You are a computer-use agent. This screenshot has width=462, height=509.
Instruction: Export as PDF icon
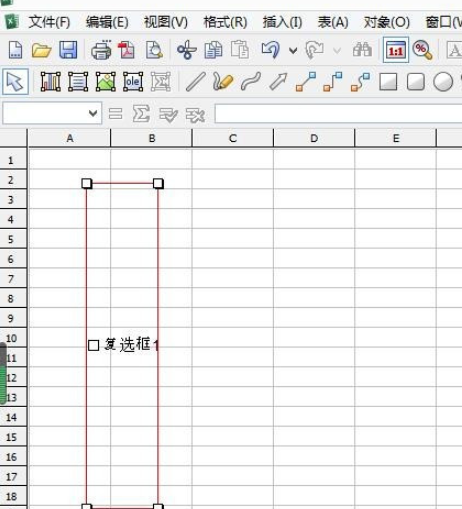pos(127,50)
